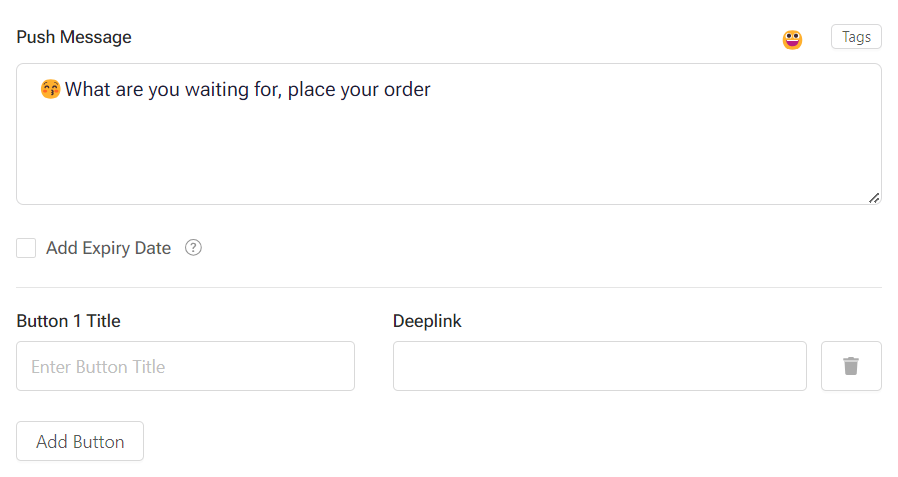Click the divider line above Button 1 Title
The height and width of the screenshot is (477, 898).
(449, 288)
